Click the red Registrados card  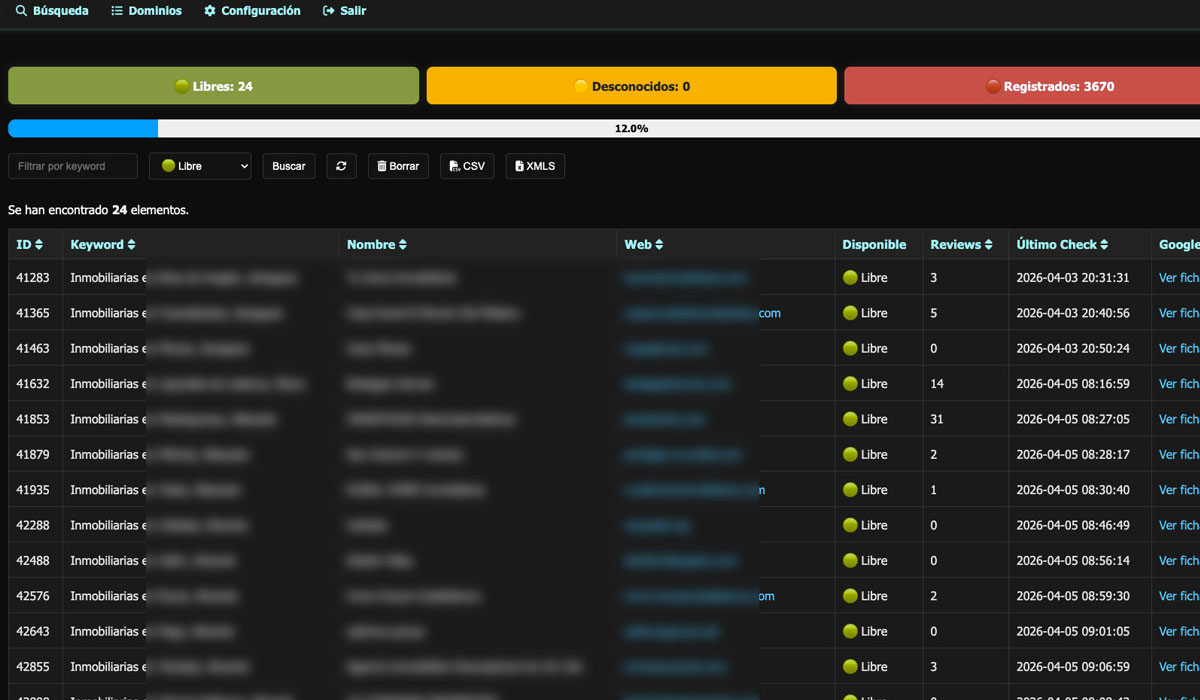point(1022,86)
